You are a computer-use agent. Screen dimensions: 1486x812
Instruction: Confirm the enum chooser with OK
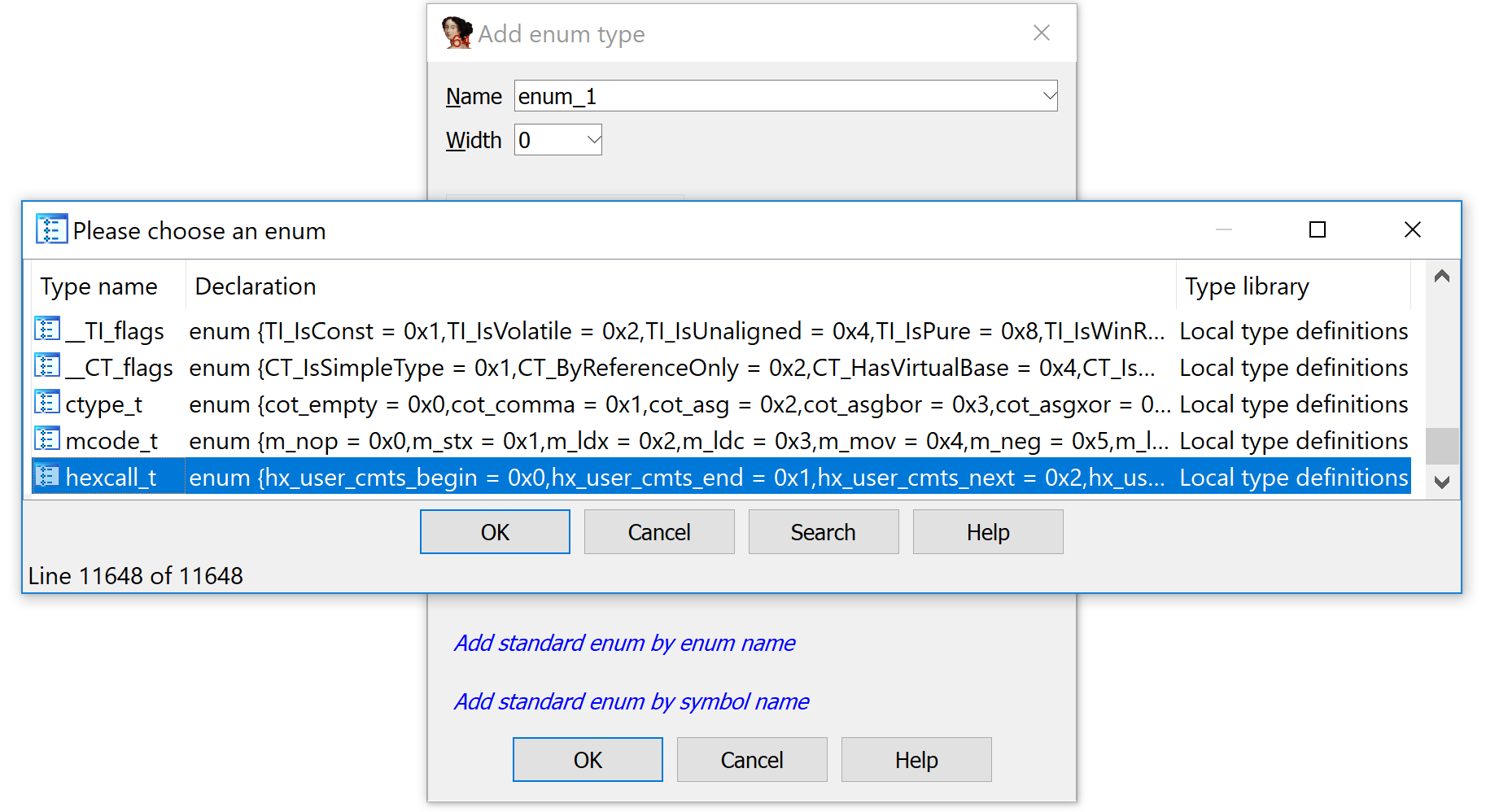tap(495, 532)
